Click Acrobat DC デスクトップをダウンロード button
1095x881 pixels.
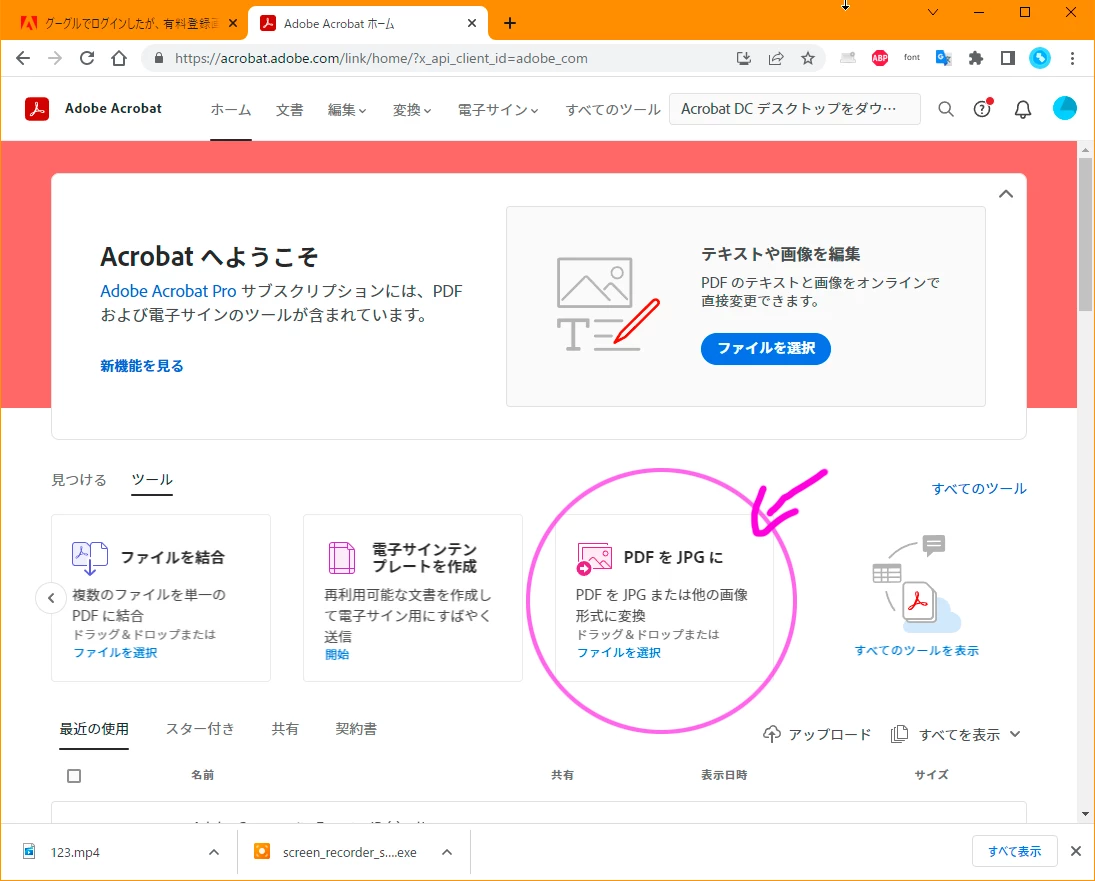[x=795, y=109]
